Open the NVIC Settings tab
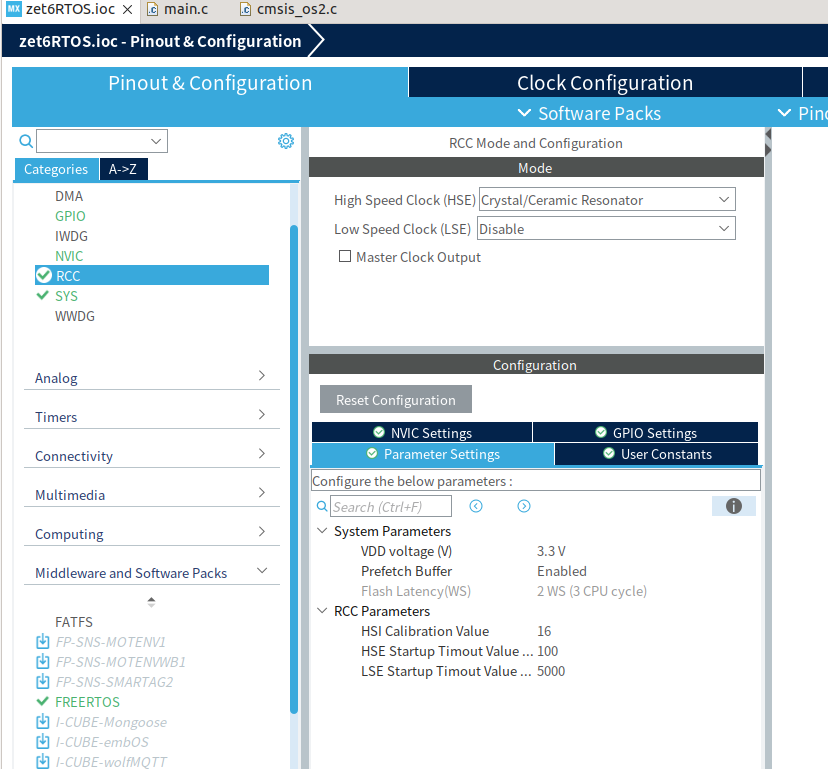Image resolution: width=828 pixels, height=769 pixels. [x=422, y=431]
